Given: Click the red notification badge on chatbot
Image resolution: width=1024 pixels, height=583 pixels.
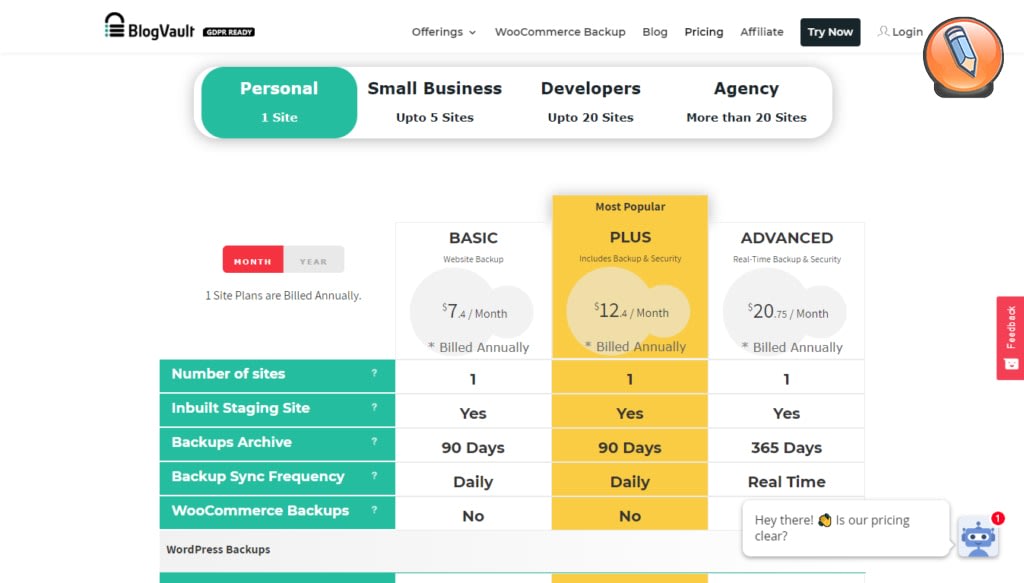Looking at the screenshot, I should coord(997,518).
